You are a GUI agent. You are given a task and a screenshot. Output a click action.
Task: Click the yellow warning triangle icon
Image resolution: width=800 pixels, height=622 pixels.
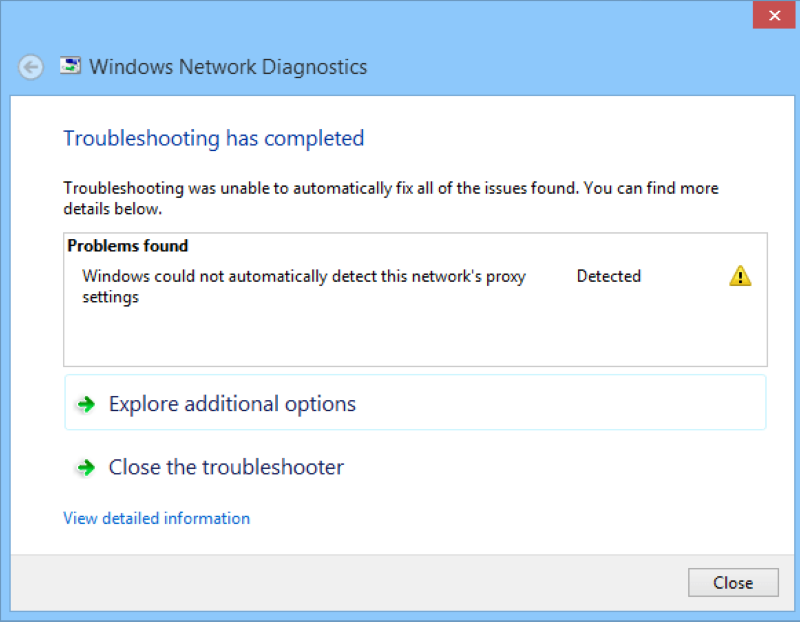pos(740,276)
